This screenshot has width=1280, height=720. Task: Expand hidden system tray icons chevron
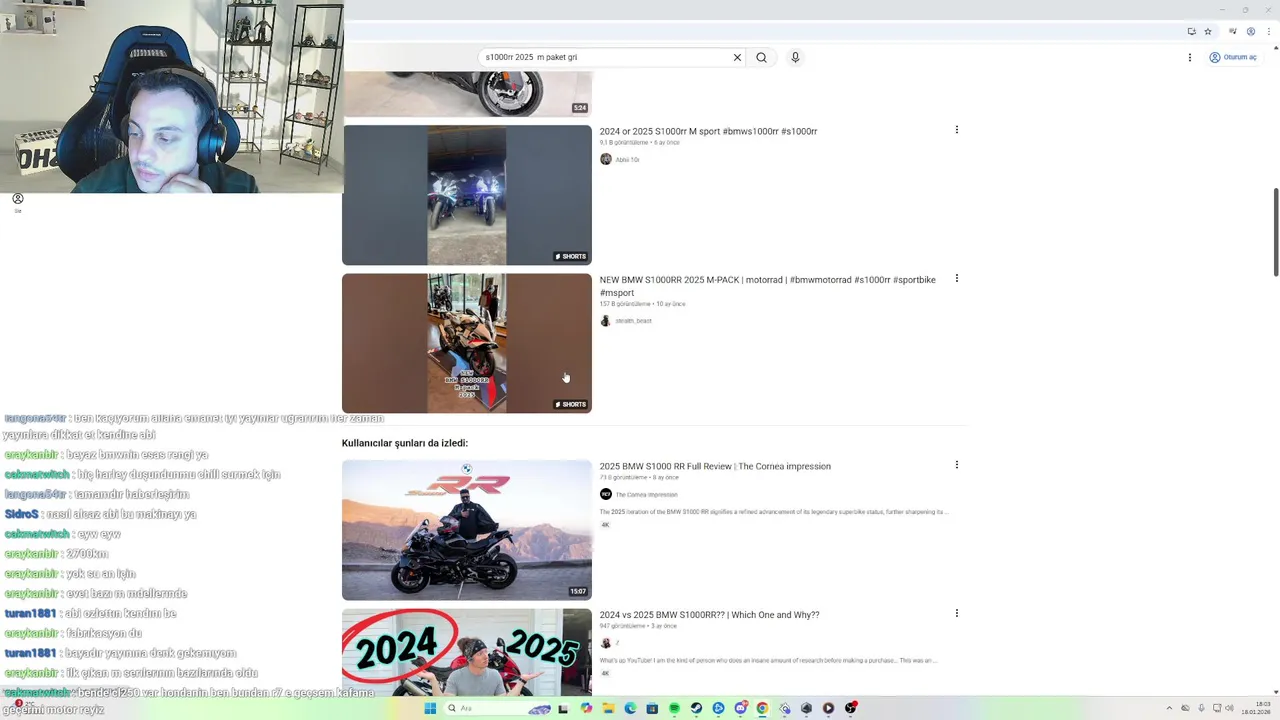coord(1169,708)
